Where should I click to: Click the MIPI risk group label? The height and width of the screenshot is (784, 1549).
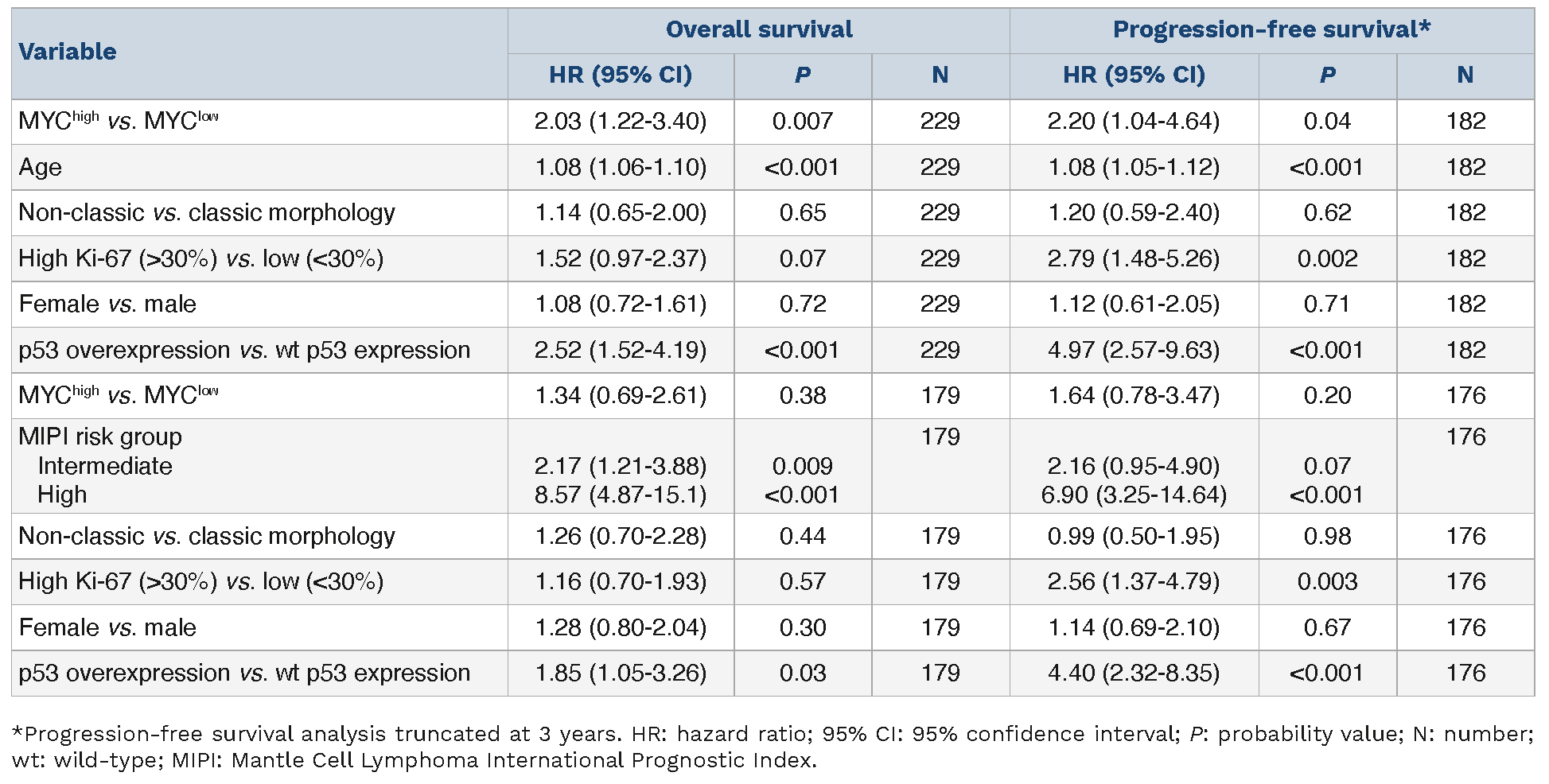pos(100,437)
